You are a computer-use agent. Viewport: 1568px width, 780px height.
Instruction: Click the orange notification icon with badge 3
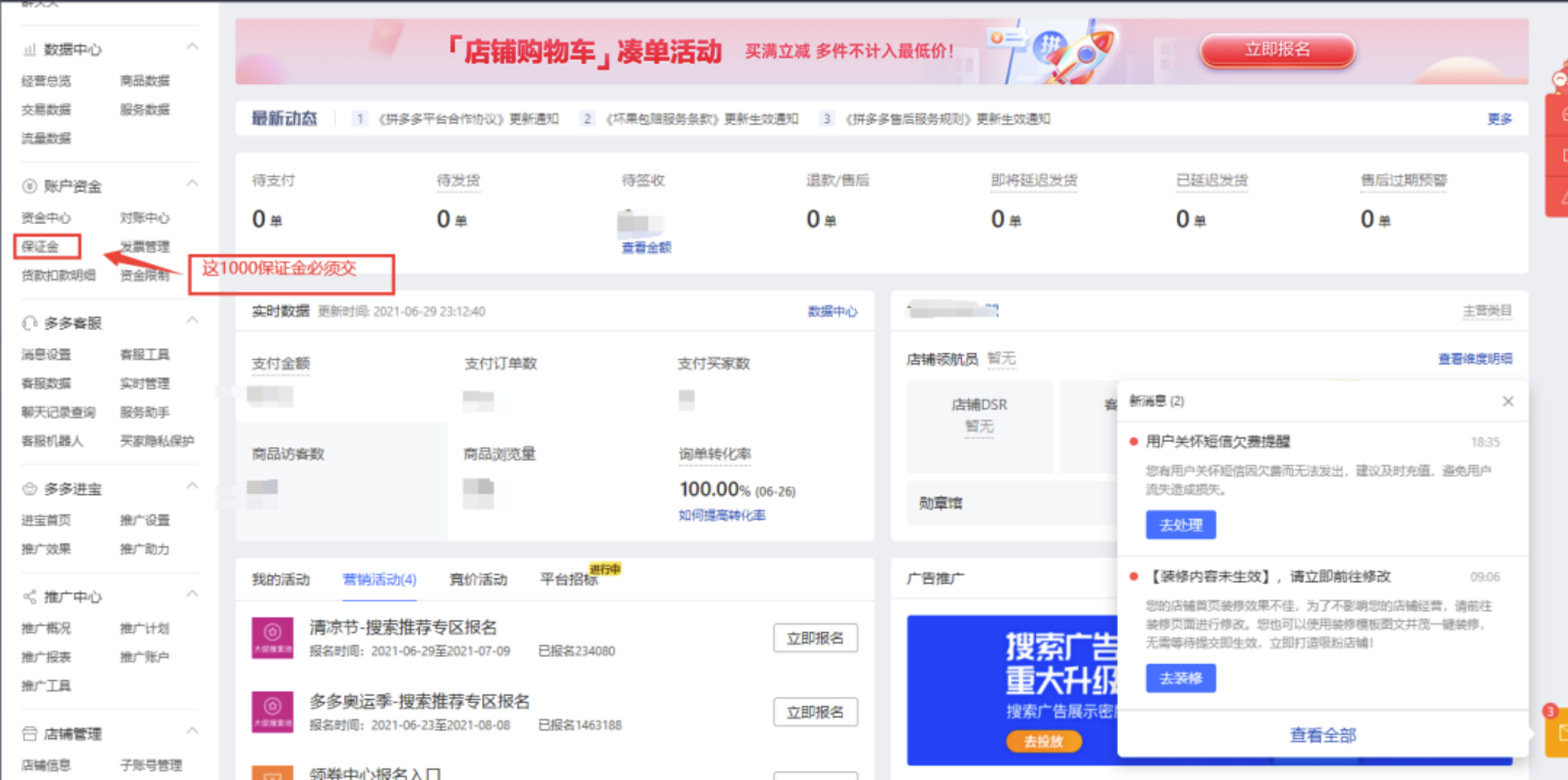1557,732
